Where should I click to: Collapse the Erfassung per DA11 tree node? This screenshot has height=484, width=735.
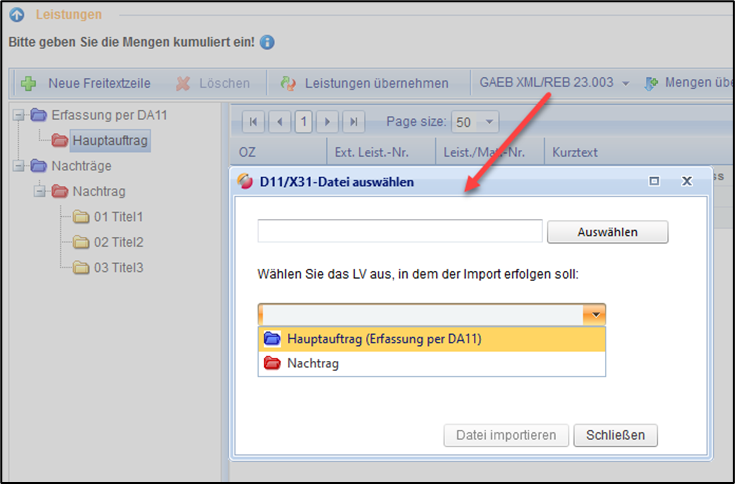click(19, 116)
